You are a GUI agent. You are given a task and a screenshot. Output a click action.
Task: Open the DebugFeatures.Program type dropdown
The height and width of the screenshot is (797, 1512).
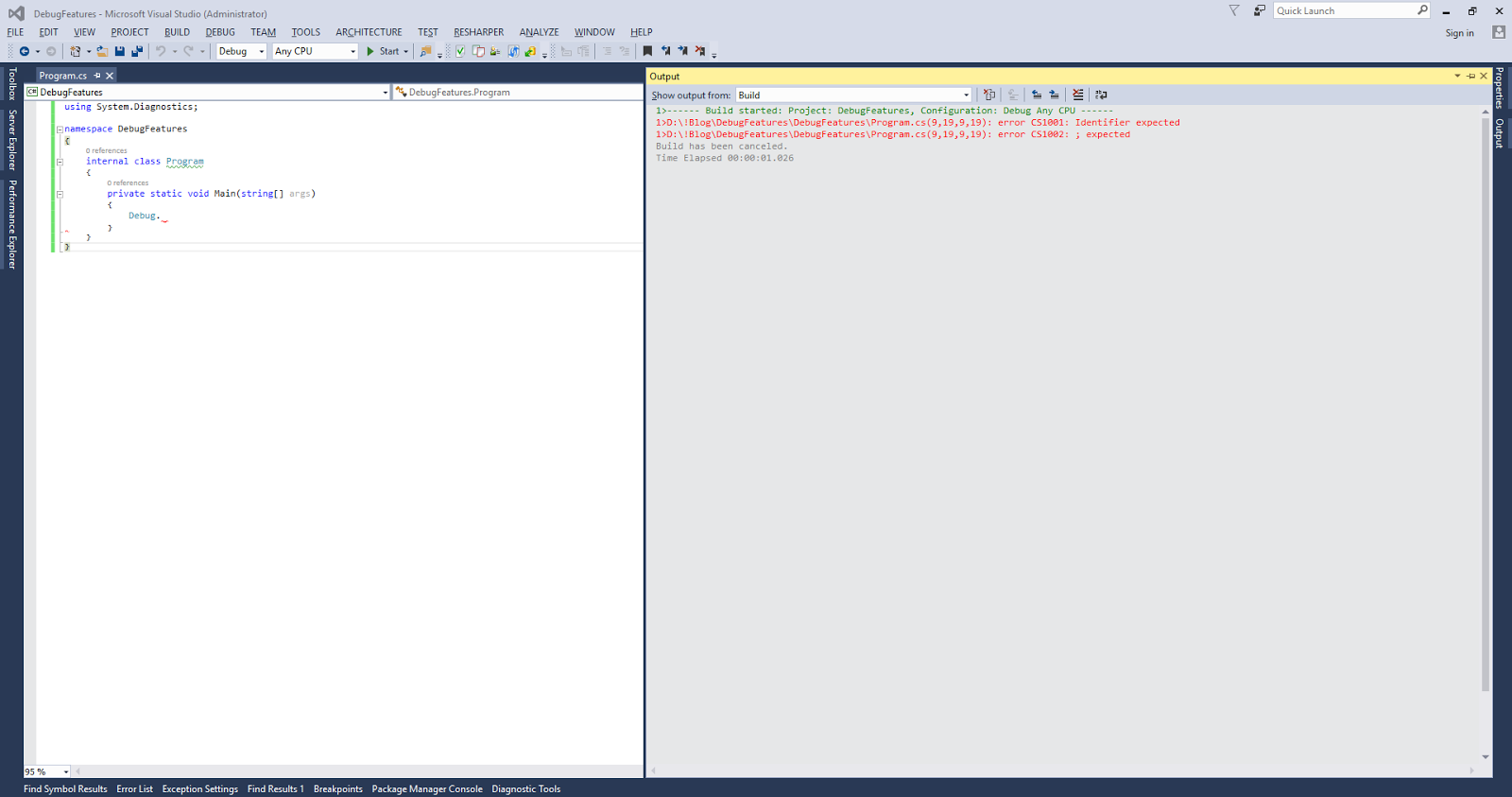pyautogui.click(x=518, y=92)
